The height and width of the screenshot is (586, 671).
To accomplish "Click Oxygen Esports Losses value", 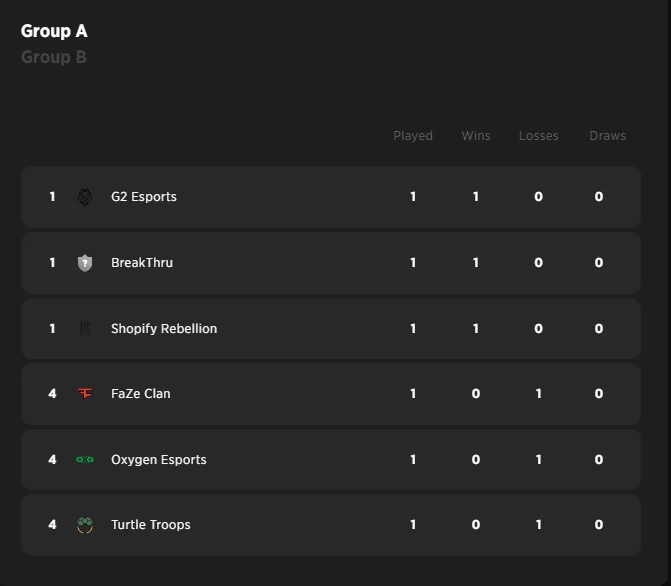I will (x=538, y=459).
